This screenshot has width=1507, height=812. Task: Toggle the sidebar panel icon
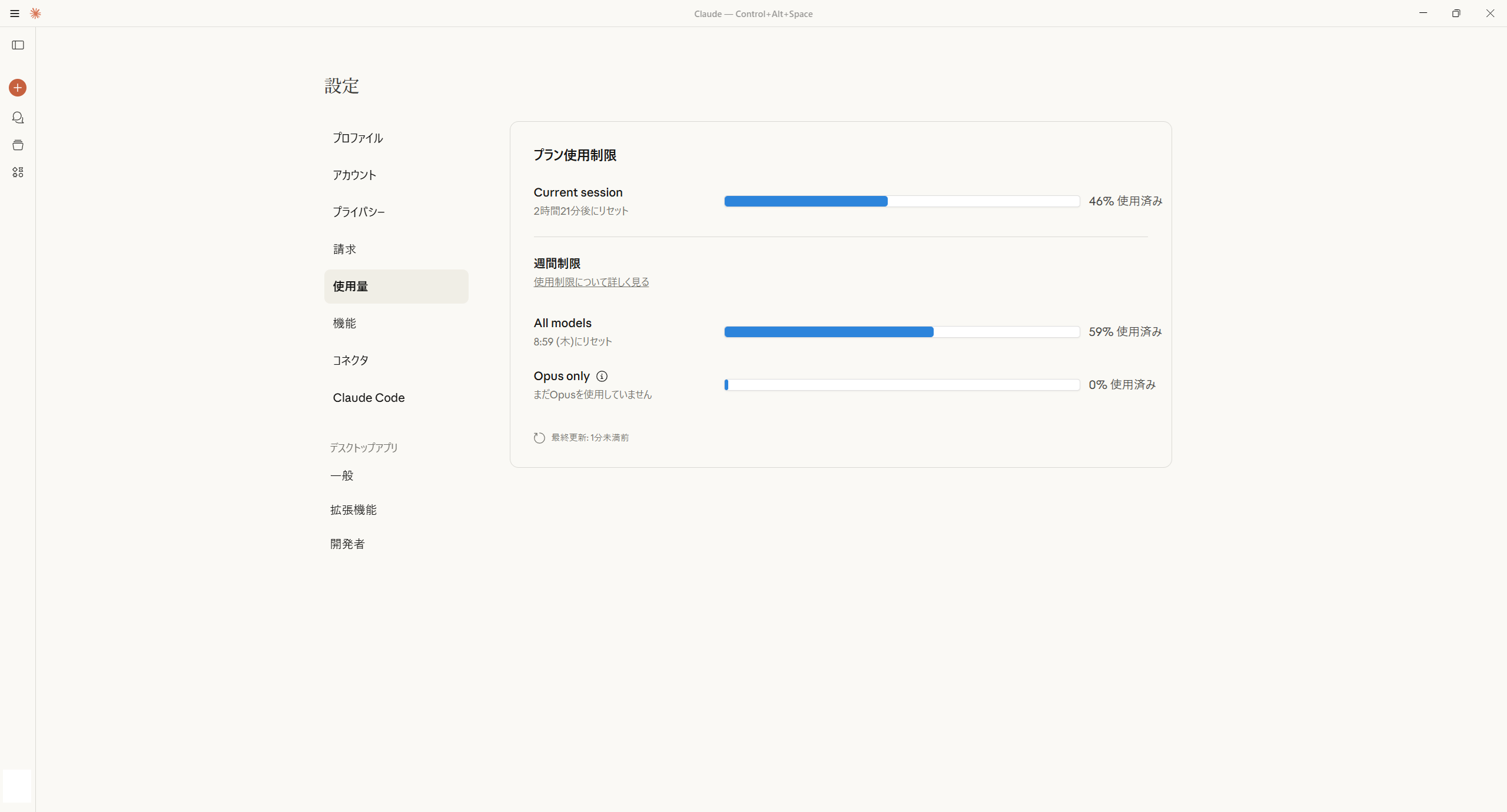(18, 45)
